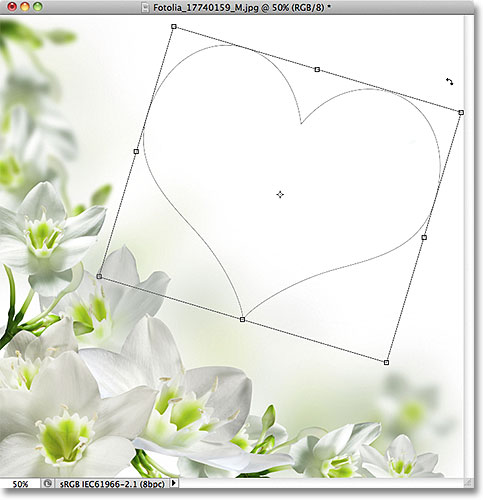483x500 pixels.
Task: Click the bottom-right transform corner handle
Action: click(386, 362)
